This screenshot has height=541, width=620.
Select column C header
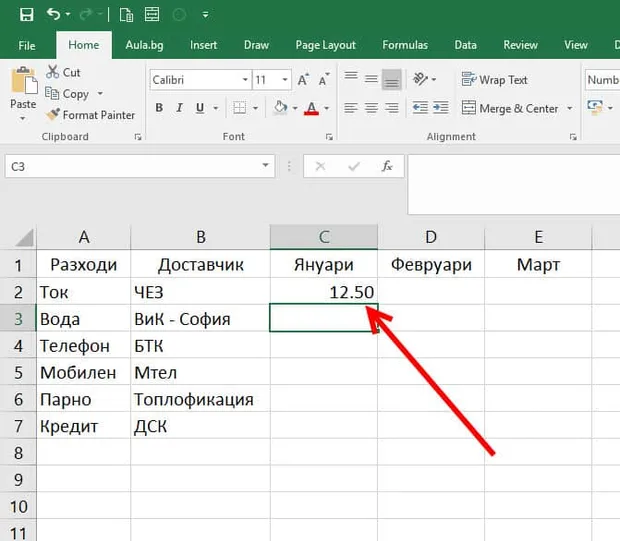pyautogui.click(x=324, y=237)
